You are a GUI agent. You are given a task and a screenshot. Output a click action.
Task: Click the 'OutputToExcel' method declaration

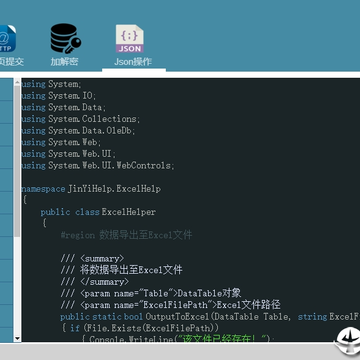click(x=210, y=317)
